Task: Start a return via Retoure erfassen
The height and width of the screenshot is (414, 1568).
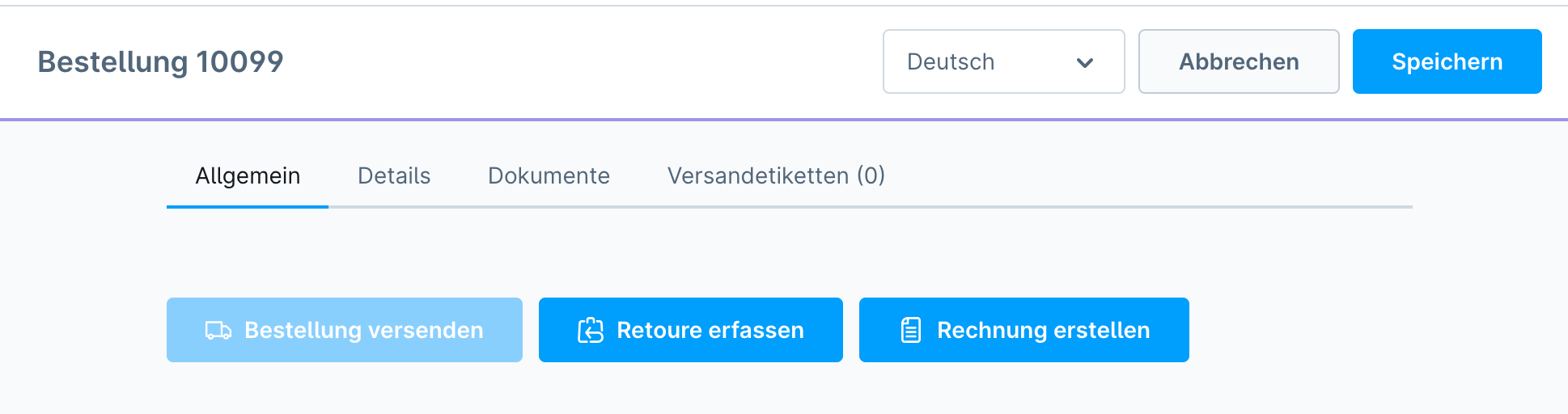Action: coord(691,330)
